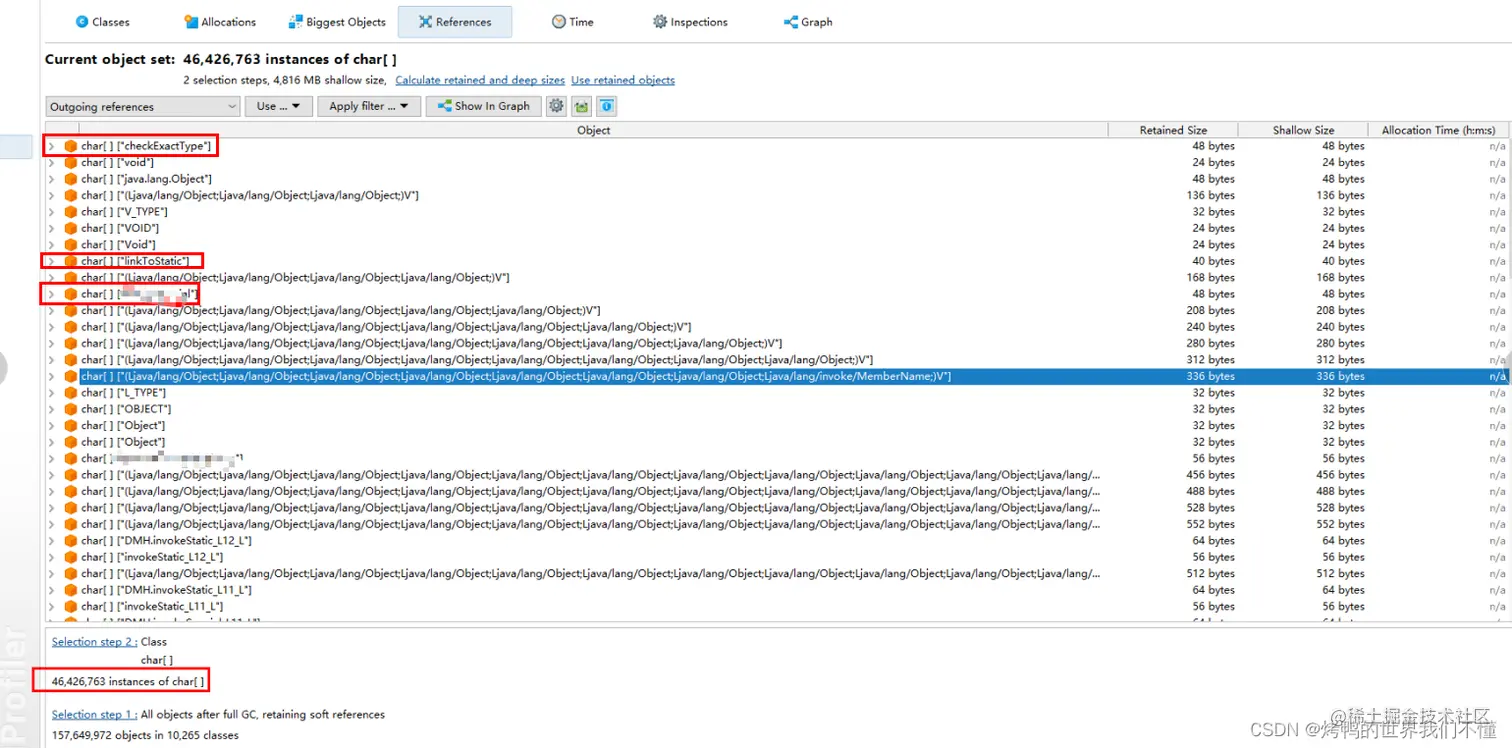Expand the "L_TYPE" char[] row
The width and height of the screenshot is (1512, 748).
[x=52, y=393]
